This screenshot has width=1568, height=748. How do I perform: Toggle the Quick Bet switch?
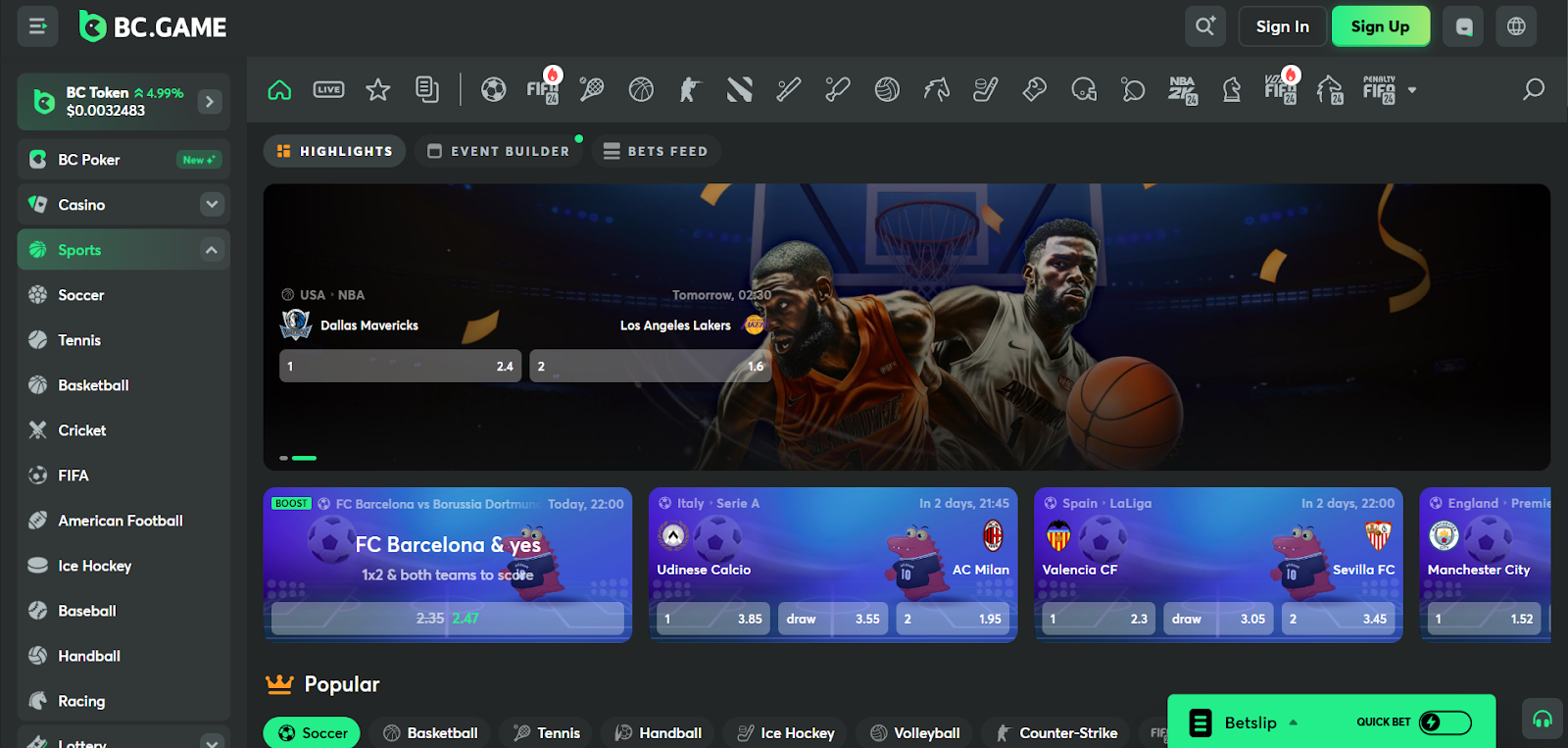pos(1445,723)
